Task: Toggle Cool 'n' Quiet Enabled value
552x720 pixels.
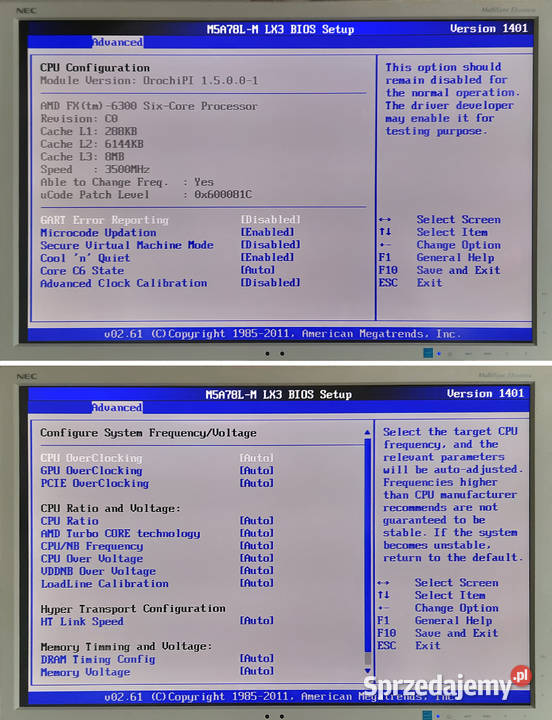Action: click(267, 257)
